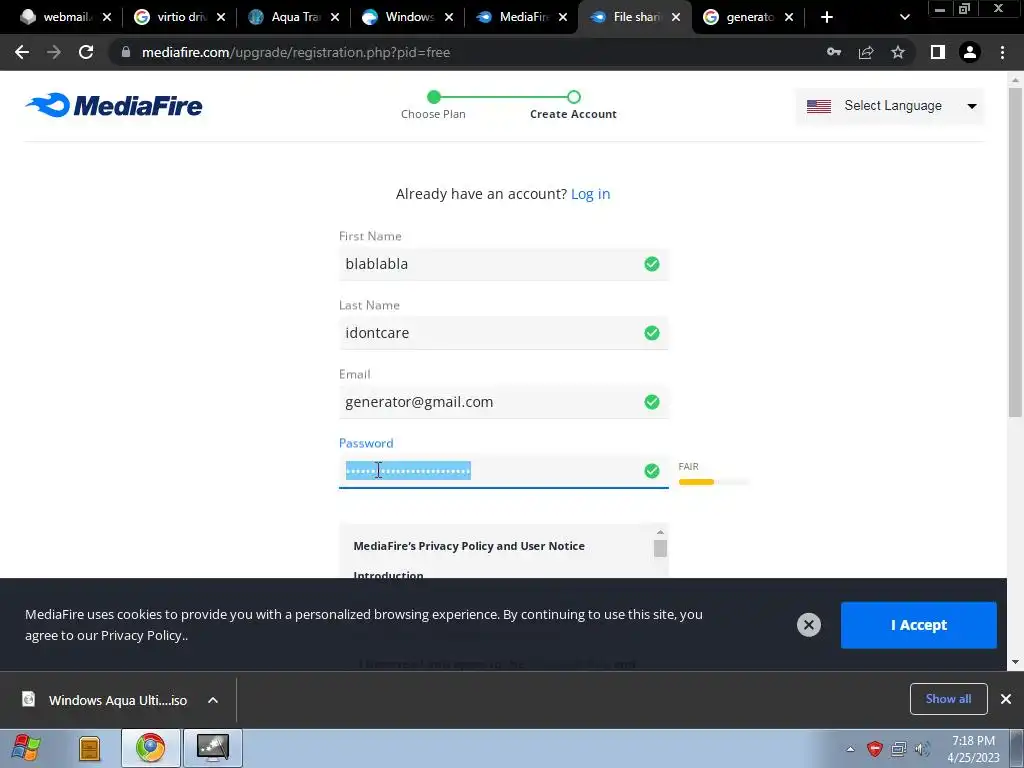
Task: Close the webmail tab
Action: tap(107, 17)
